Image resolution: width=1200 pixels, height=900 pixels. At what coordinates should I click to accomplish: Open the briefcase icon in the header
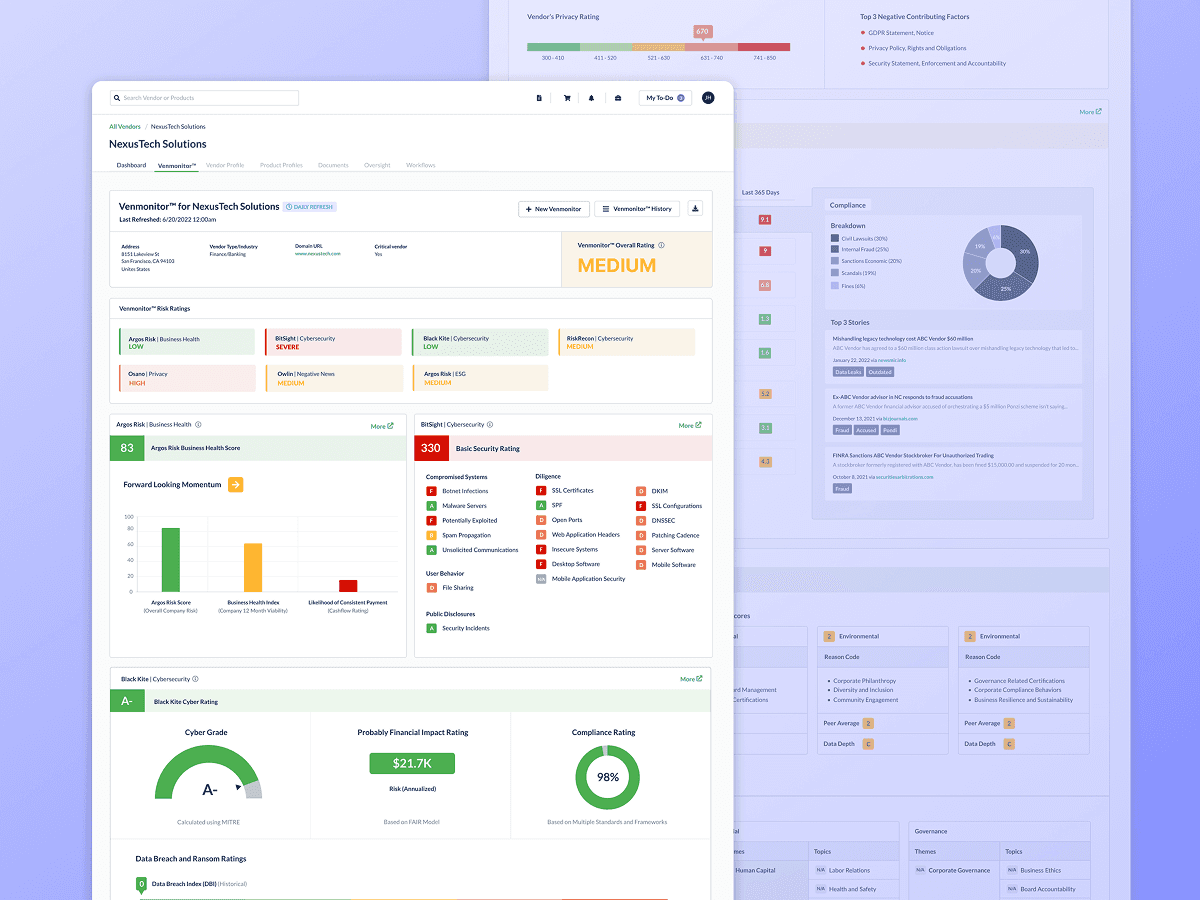617,98
